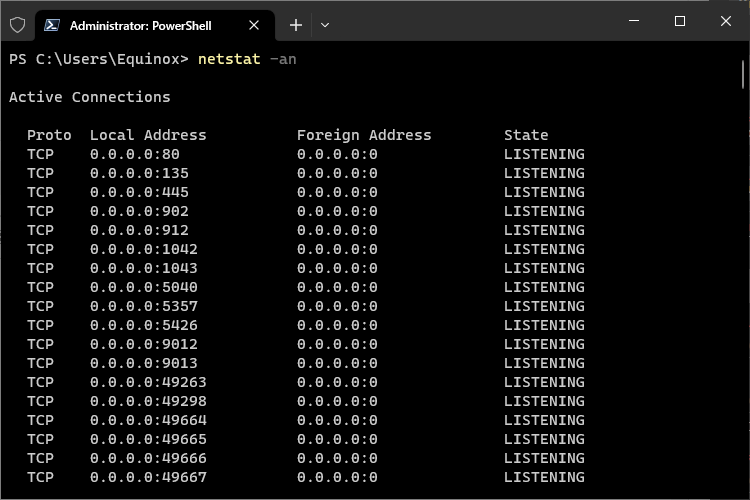Click the Active Connections heading
This screenshot has height=500, width=750.
90,97
